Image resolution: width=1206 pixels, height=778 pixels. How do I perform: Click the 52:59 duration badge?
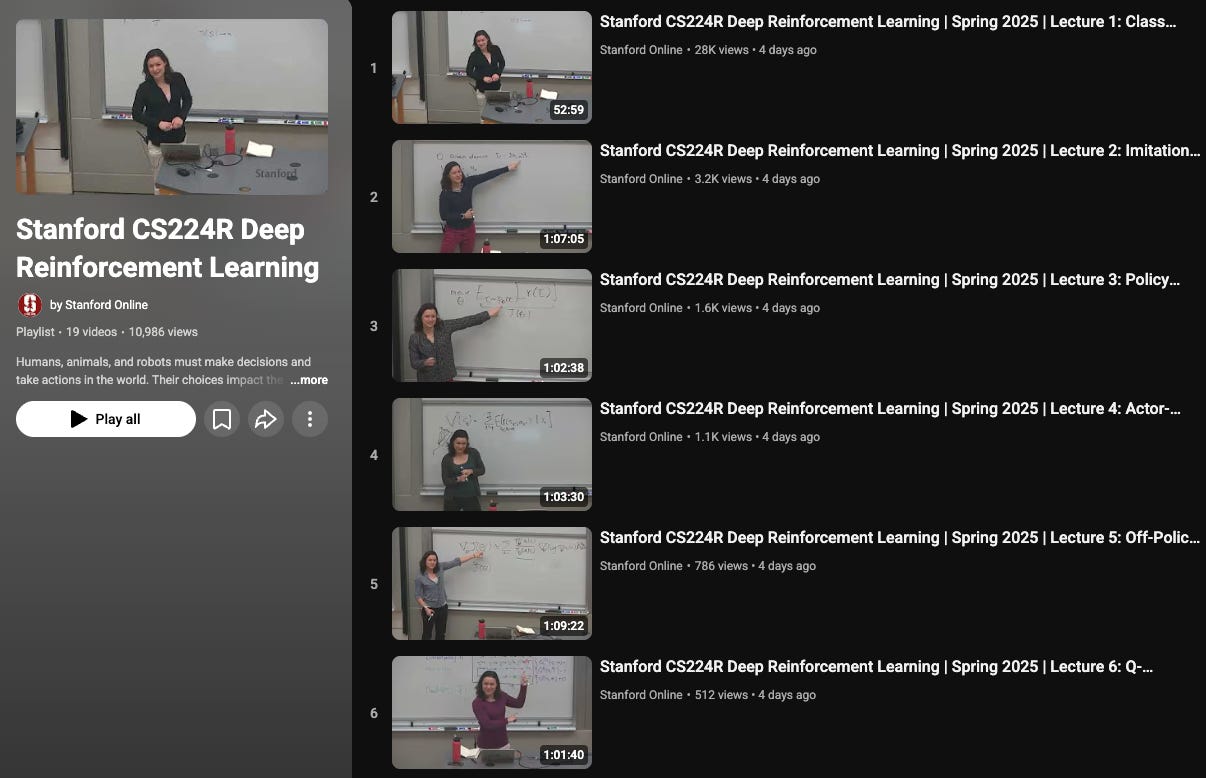click(x=568, y=110)
